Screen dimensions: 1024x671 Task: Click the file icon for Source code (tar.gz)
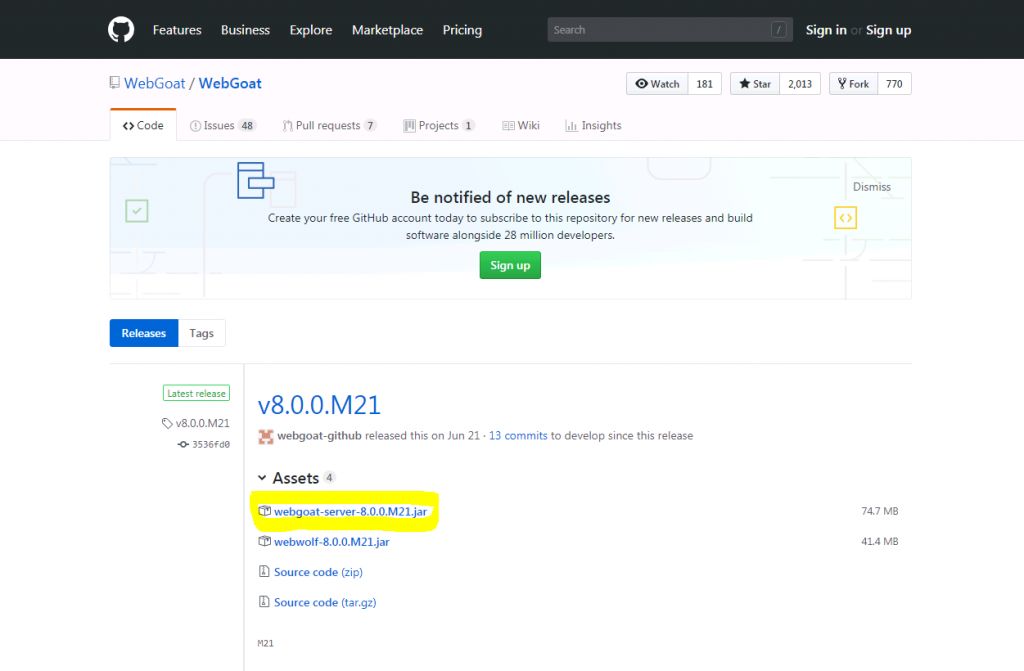pos(264,601)
